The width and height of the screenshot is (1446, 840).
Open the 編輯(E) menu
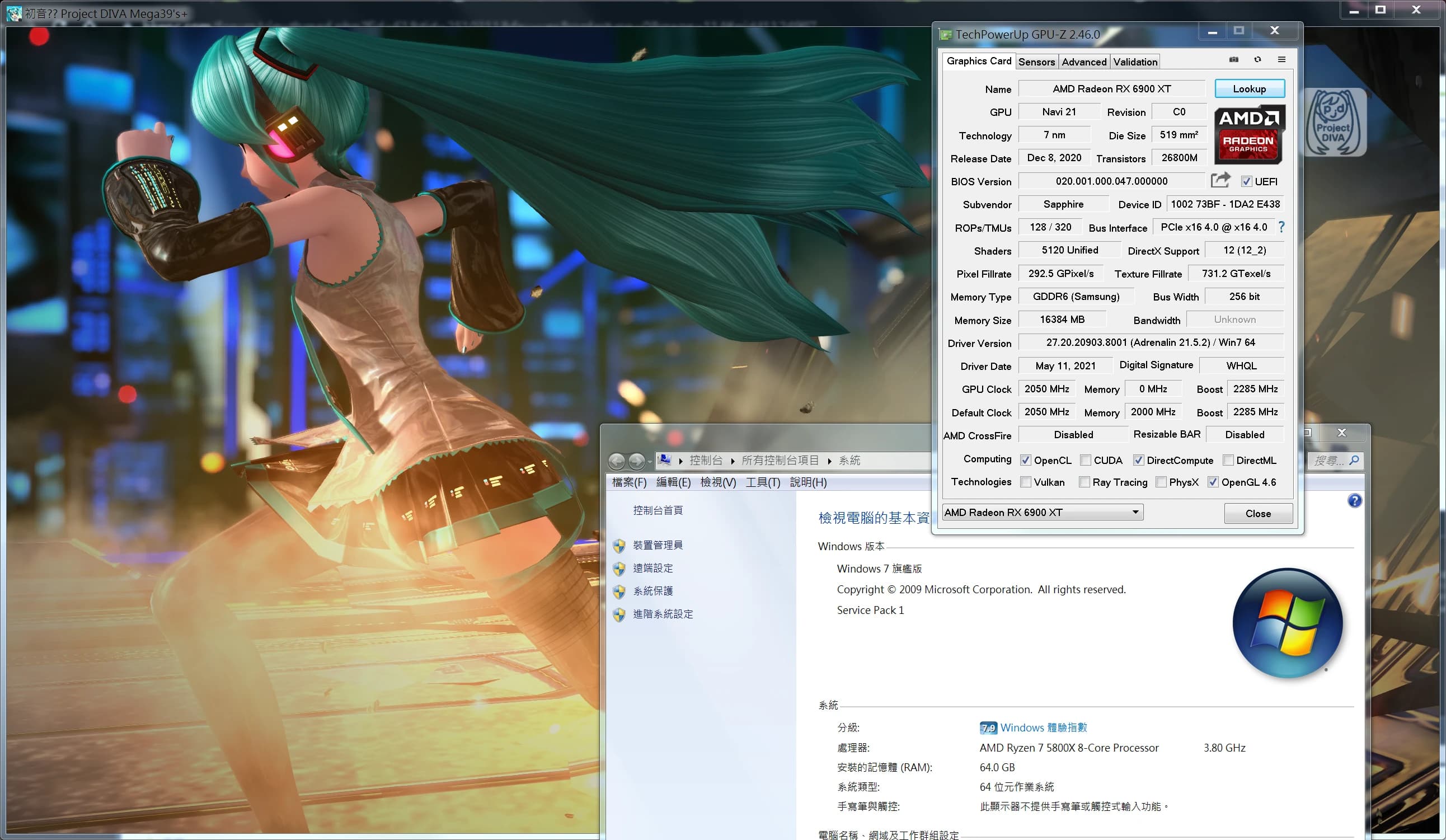(673, 482)
